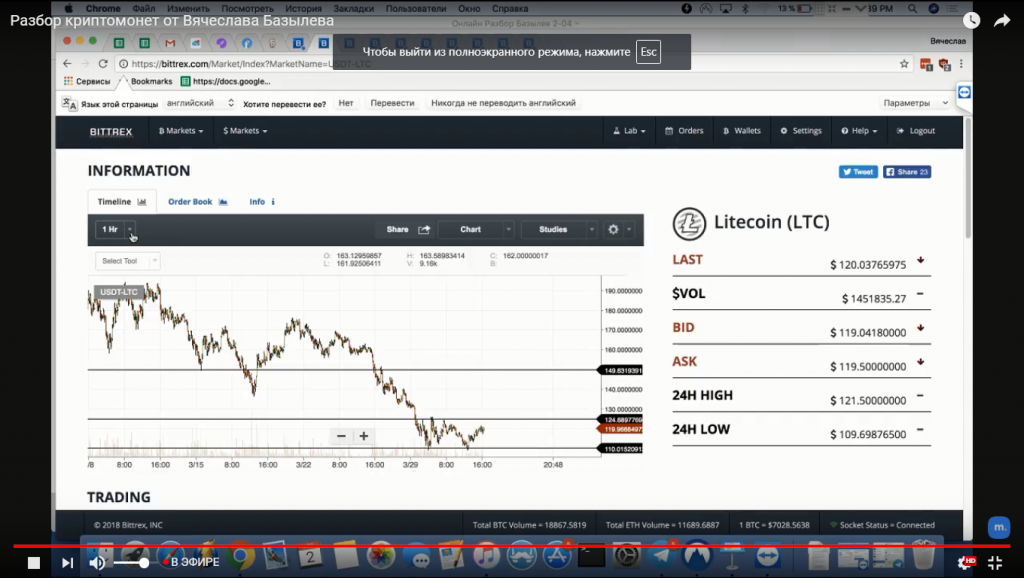Screen dimensions: 1024x578
Task: Exit fullscreen using the player corner icon
Action: [x=995, y=562]
